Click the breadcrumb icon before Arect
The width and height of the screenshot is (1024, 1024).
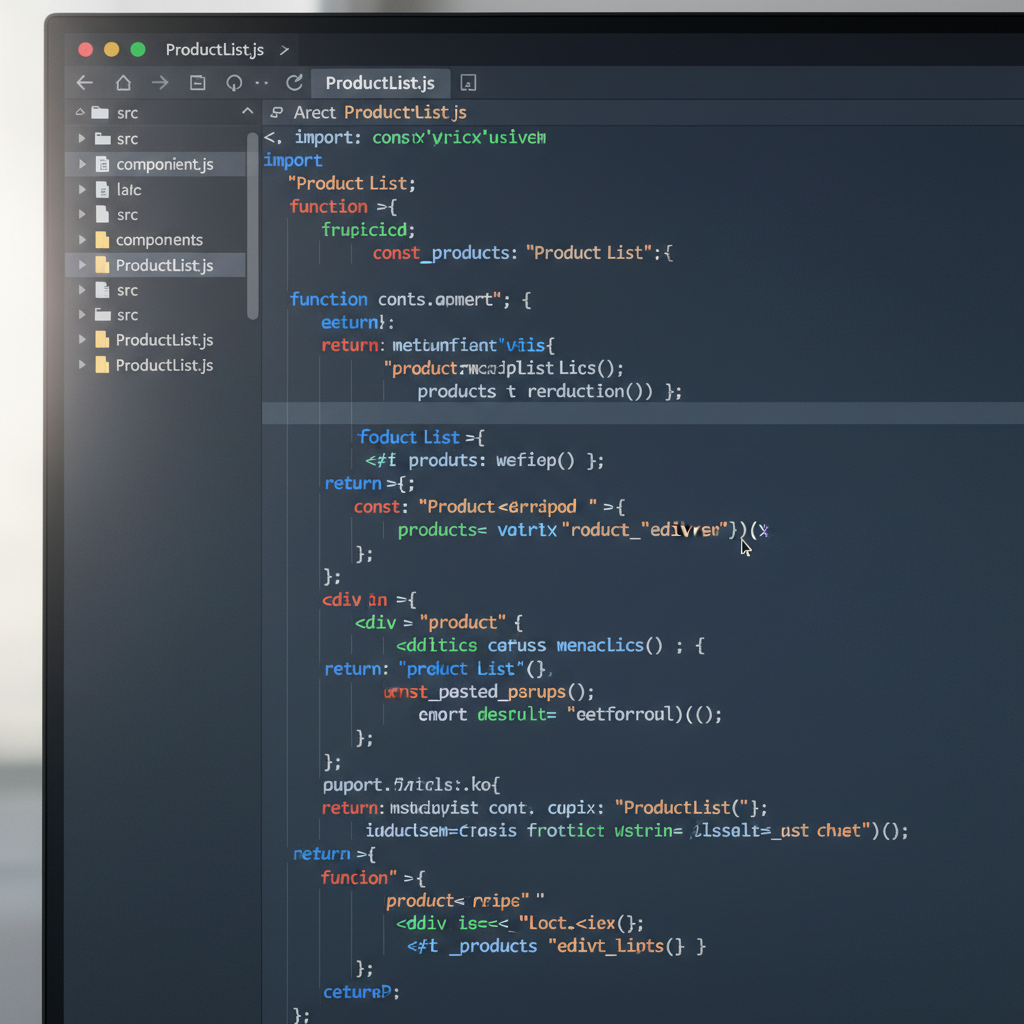coord(277,113)
